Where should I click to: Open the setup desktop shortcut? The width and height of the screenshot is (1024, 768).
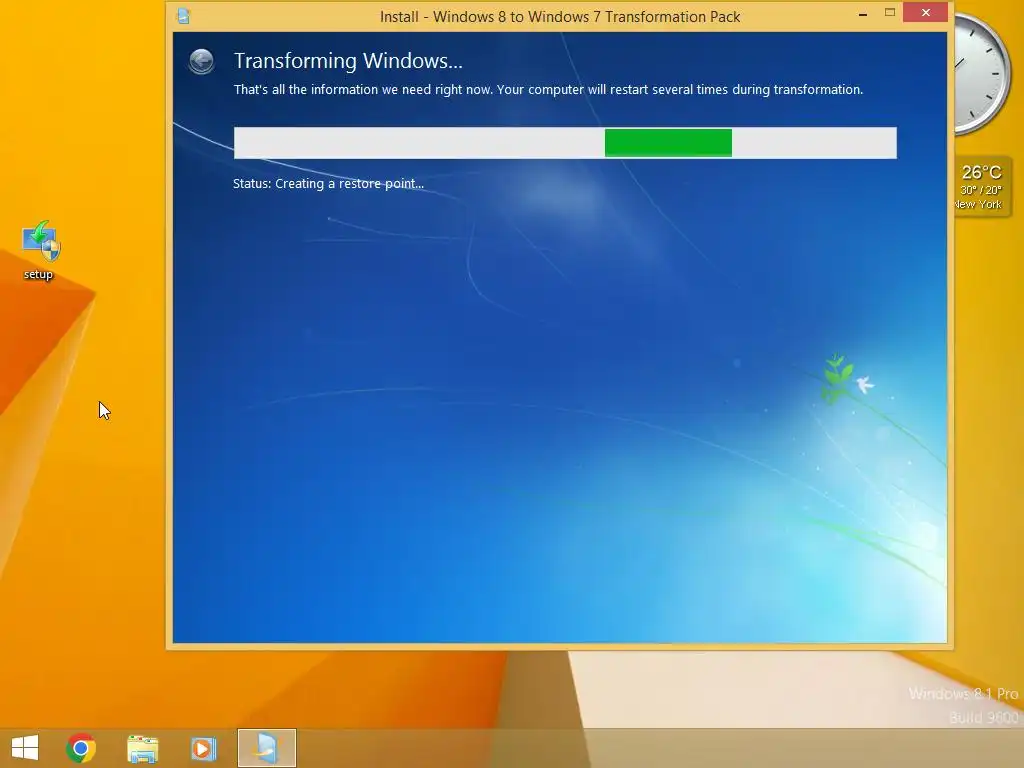[x=39, y=251]
